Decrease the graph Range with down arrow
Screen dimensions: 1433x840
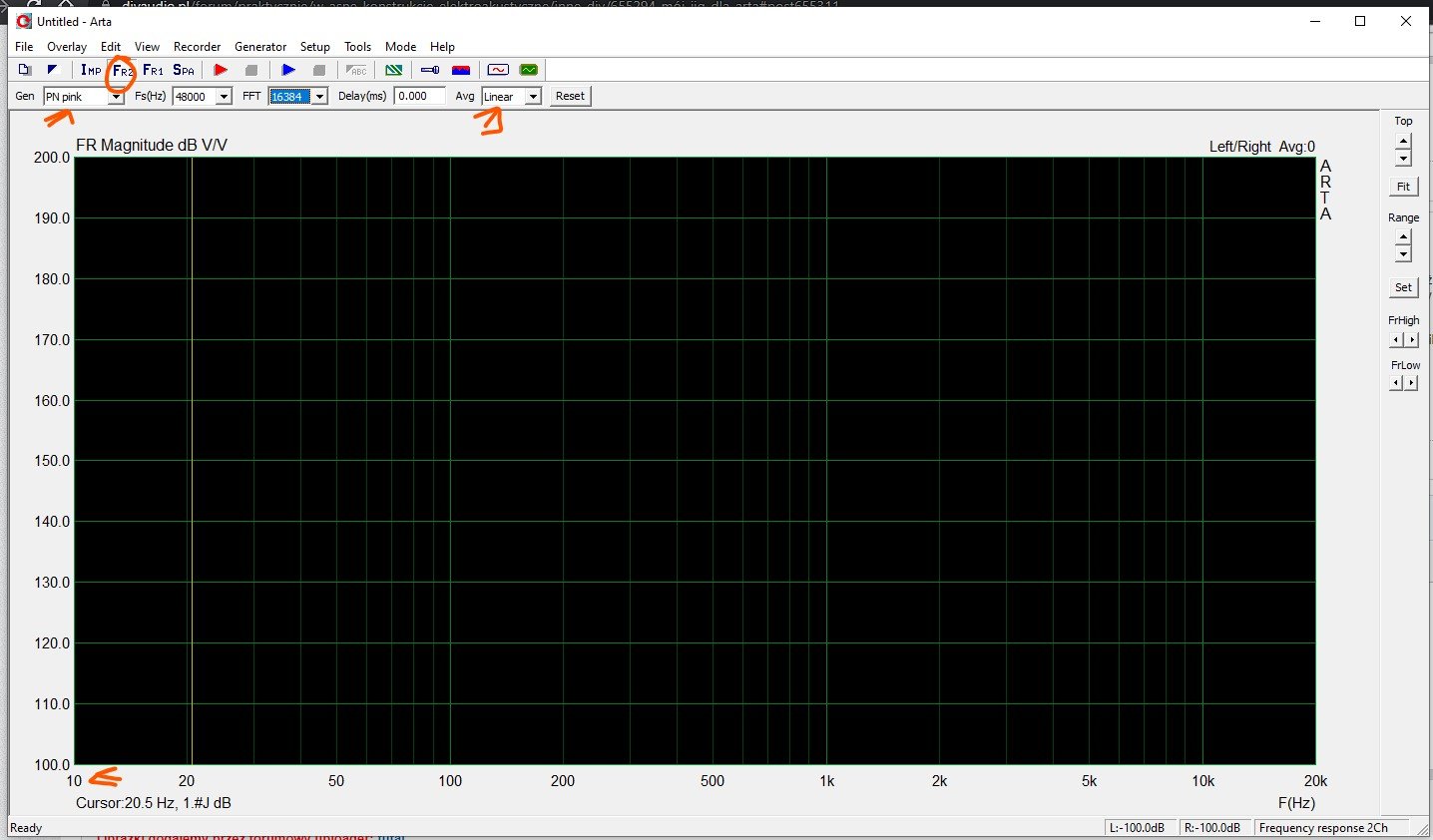1403,254
